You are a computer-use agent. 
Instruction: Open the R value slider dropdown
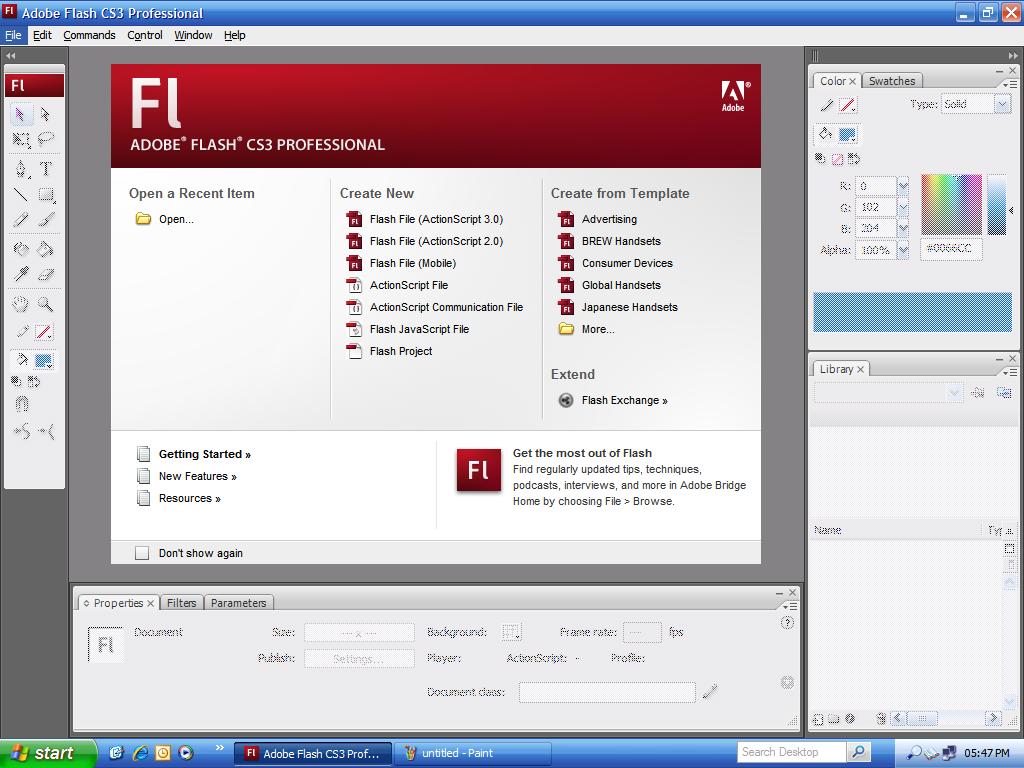pyautogui.click(x=903, y=186)
